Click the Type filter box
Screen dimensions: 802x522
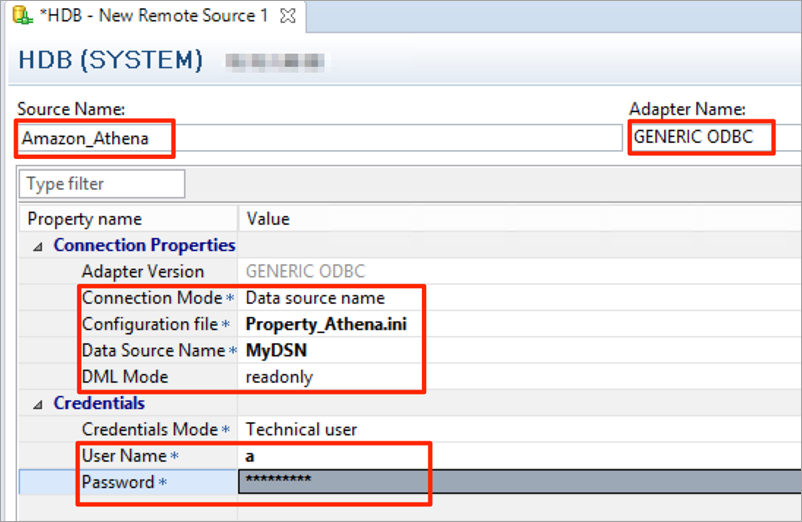[102, 184]
